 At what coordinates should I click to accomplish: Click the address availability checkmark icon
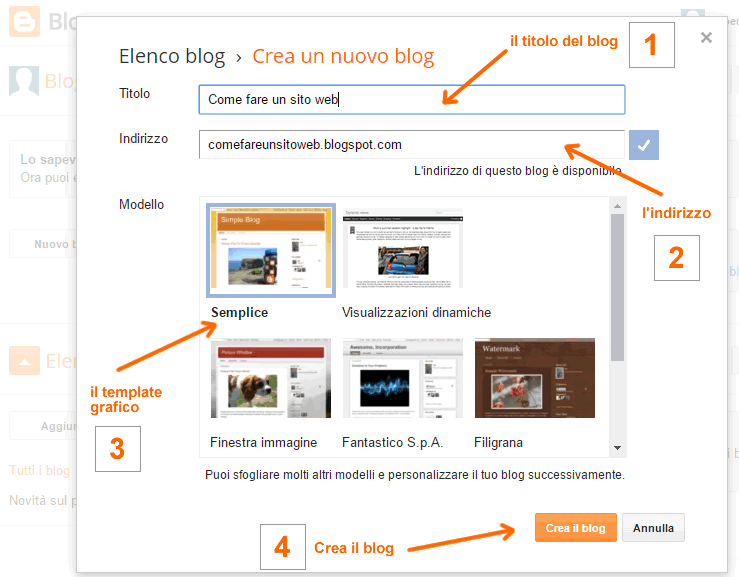[x=644, y=145]
